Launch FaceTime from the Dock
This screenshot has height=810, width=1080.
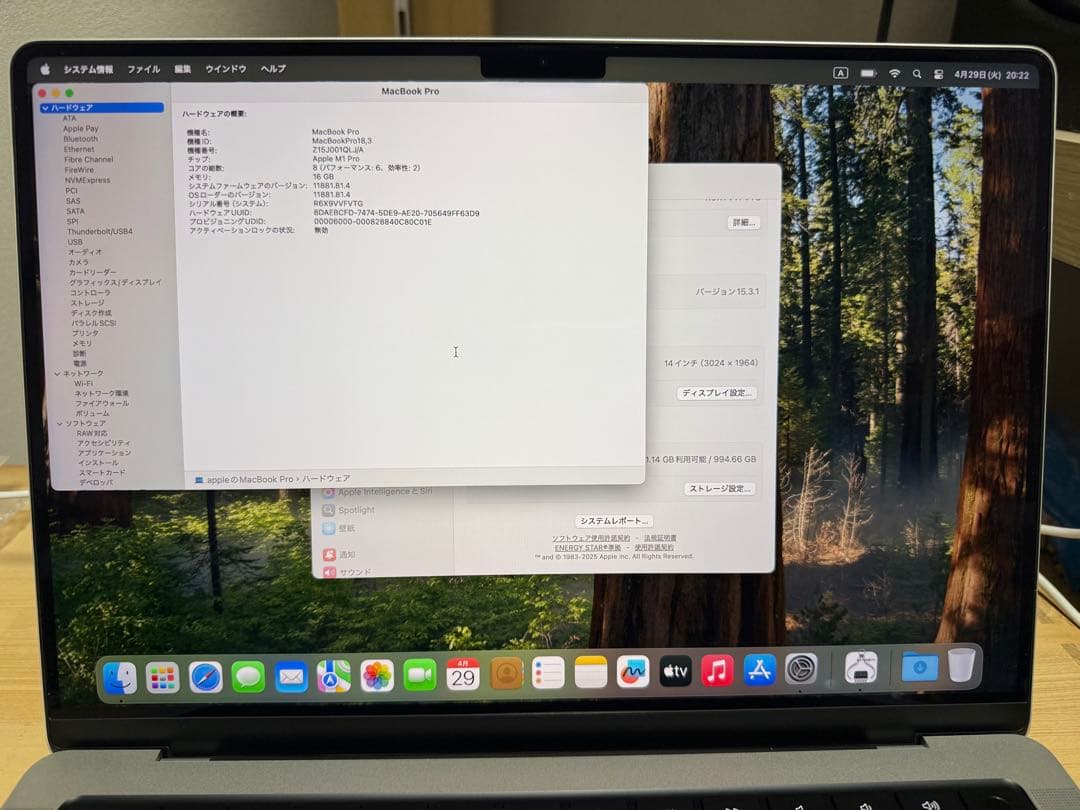(x=419, y=674)
